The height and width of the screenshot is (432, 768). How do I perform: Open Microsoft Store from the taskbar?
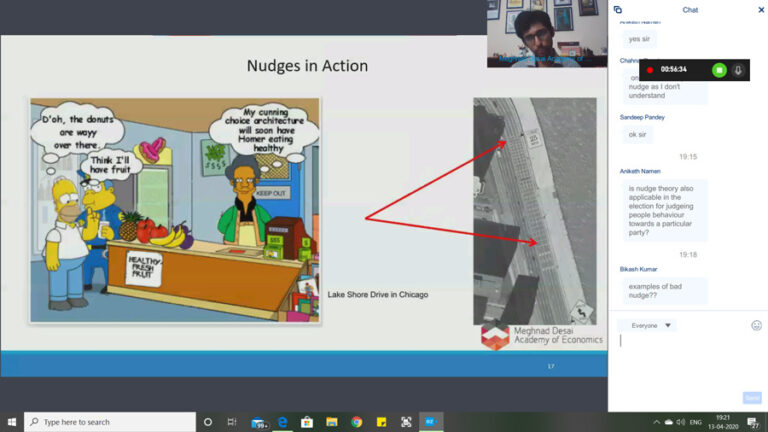pyautogui.click(x=307, y=422)
